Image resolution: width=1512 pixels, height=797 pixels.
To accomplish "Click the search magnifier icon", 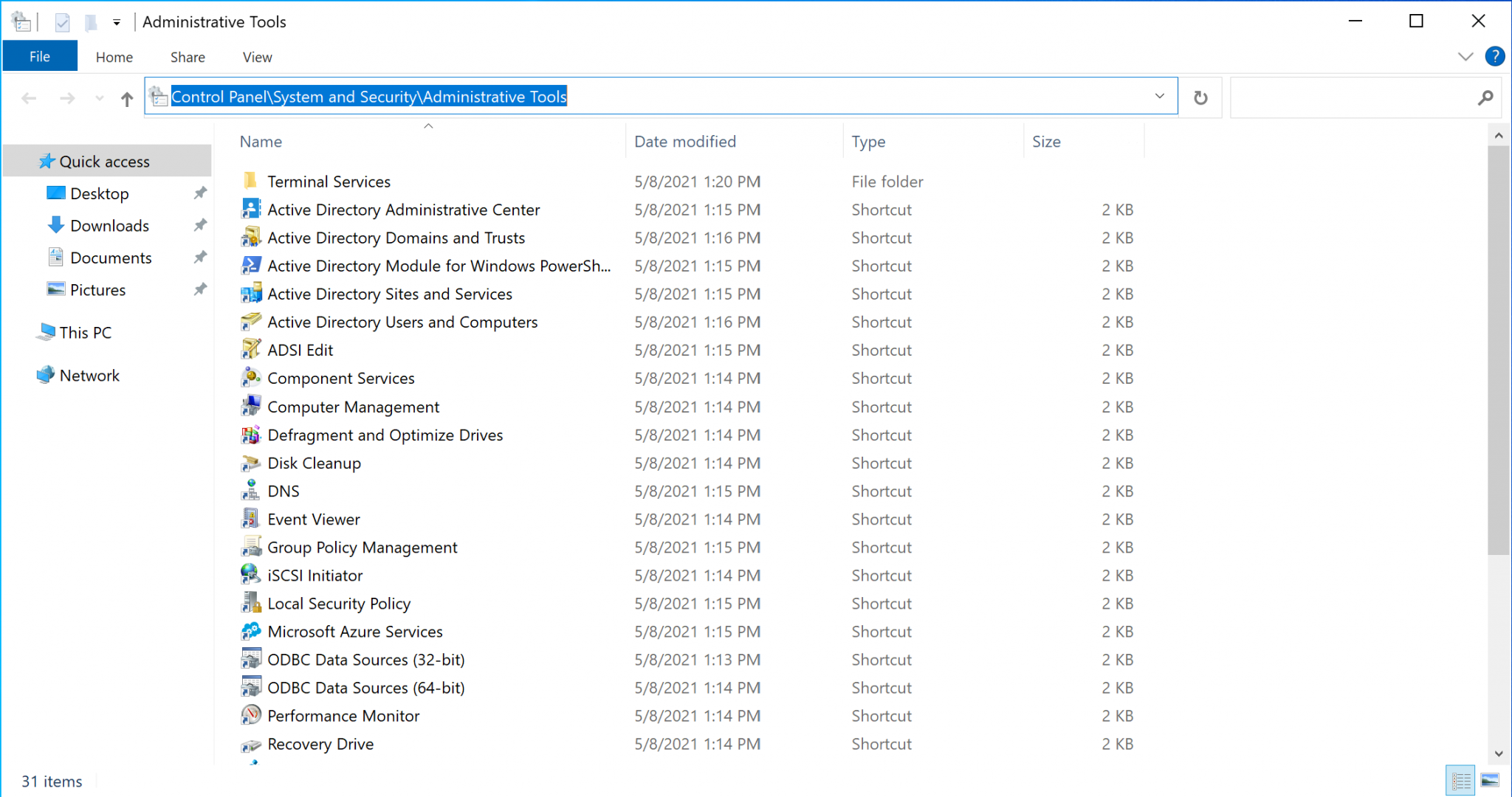I will pos(1485,97).
